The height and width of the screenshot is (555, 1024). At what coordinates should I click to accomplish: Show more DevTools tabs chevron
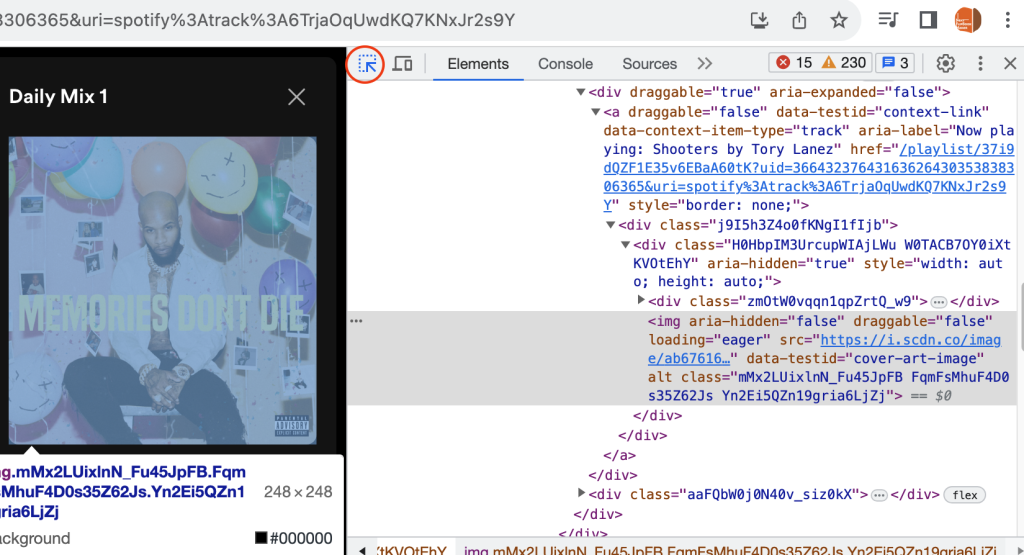pyautogui.click(x=705, y=64)
